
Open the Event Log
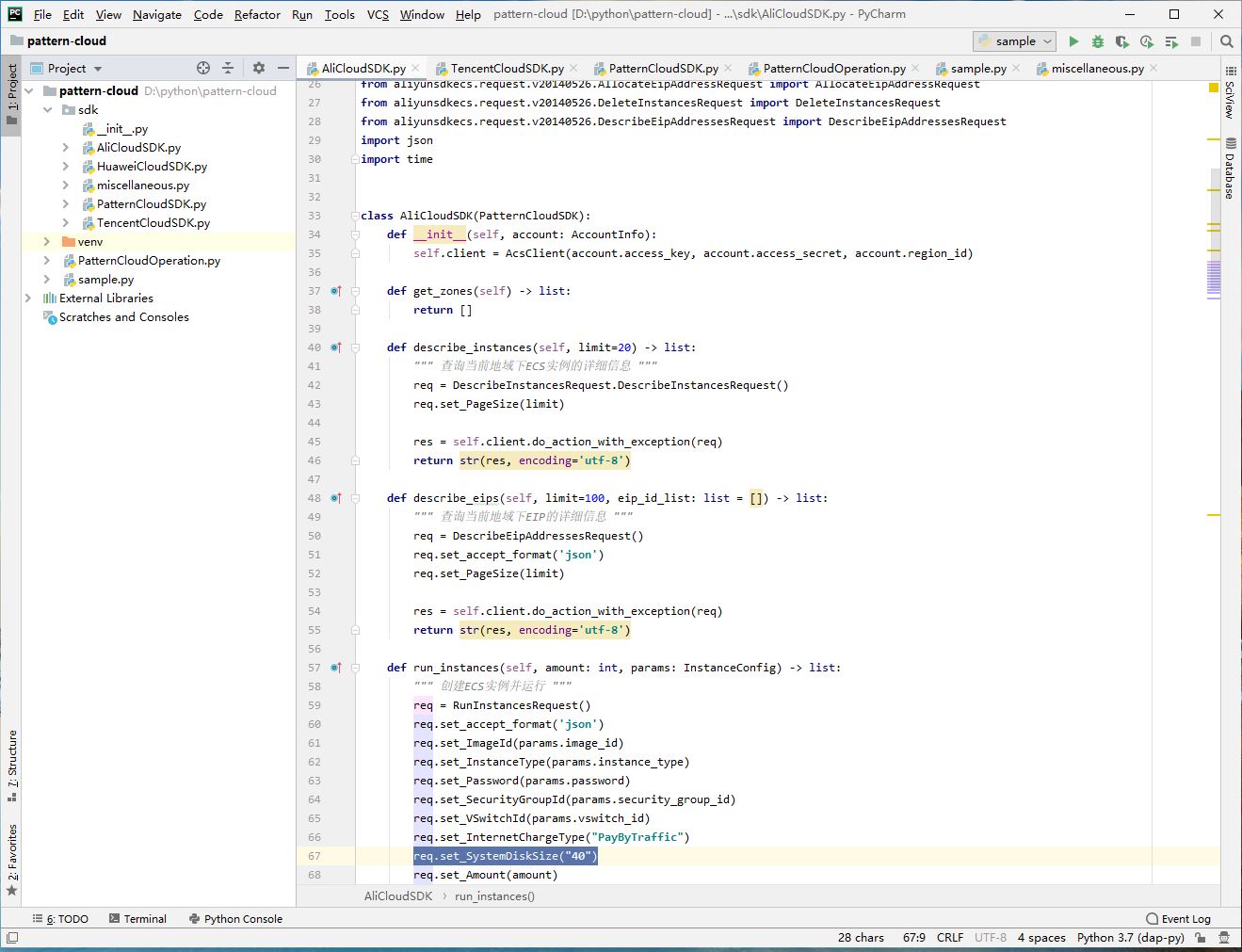pos(1178,919)
